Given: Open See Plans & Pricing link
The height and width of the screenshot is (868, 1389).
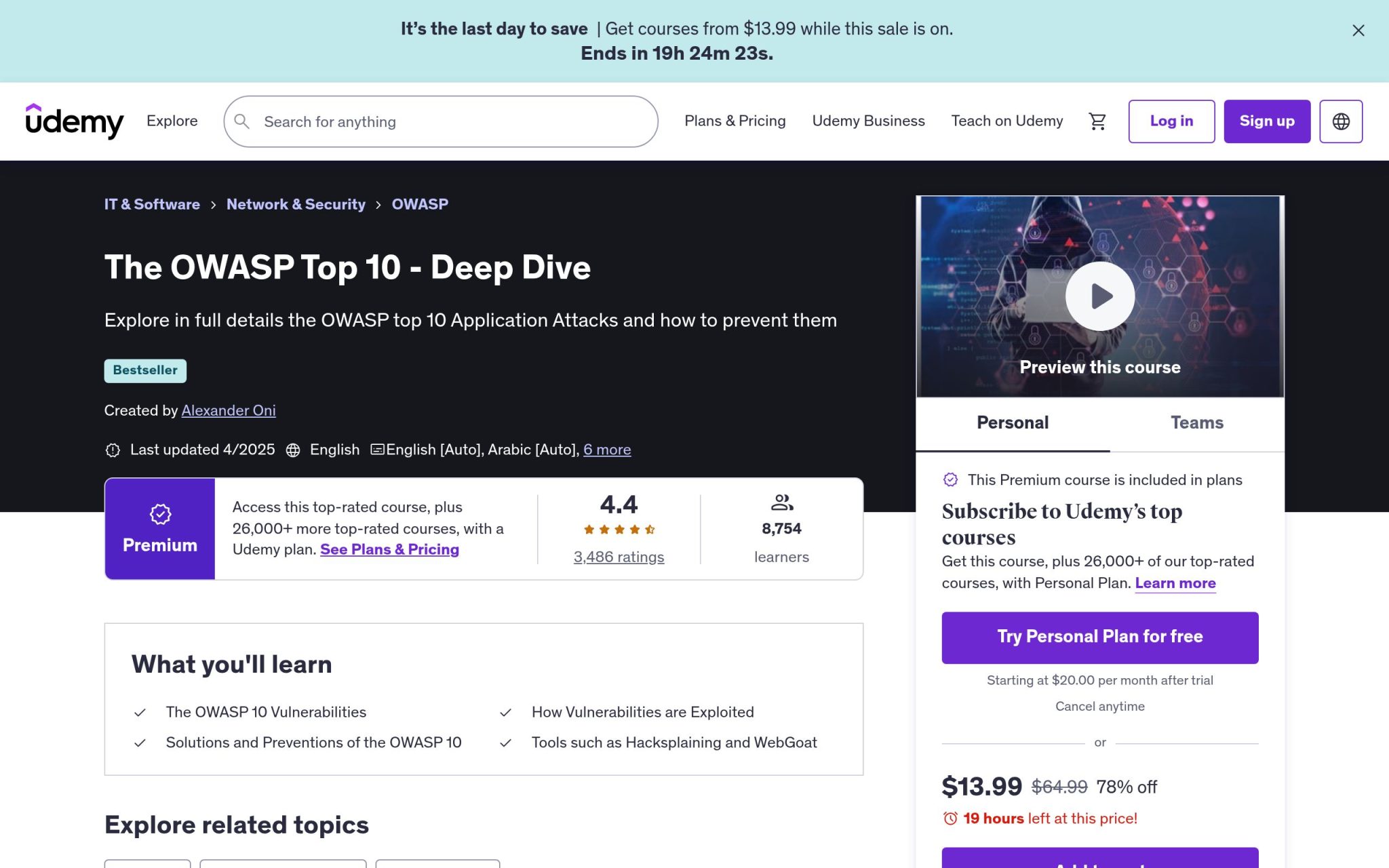Looking at the screenshot, I should pos(389,549).
